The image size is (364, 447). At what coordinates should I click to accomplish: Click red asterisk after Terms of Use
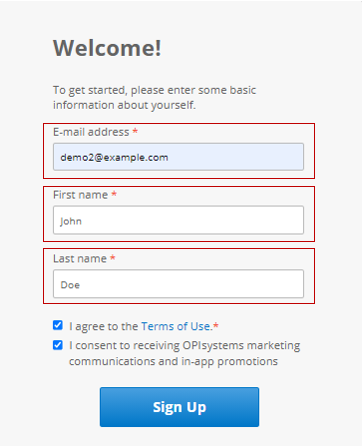(x=216, y=325)
